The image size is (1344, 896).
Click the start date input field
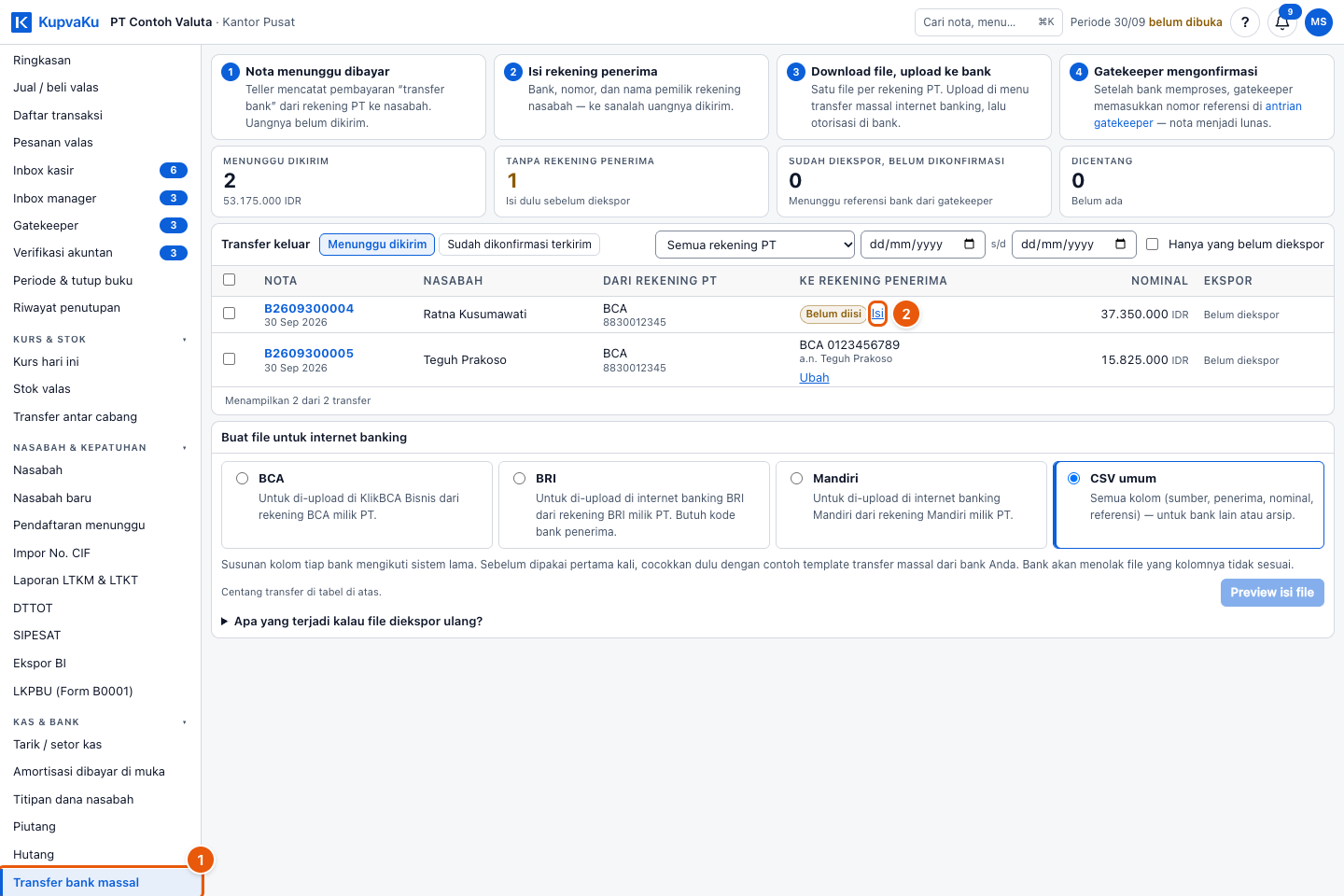[922, 245]
